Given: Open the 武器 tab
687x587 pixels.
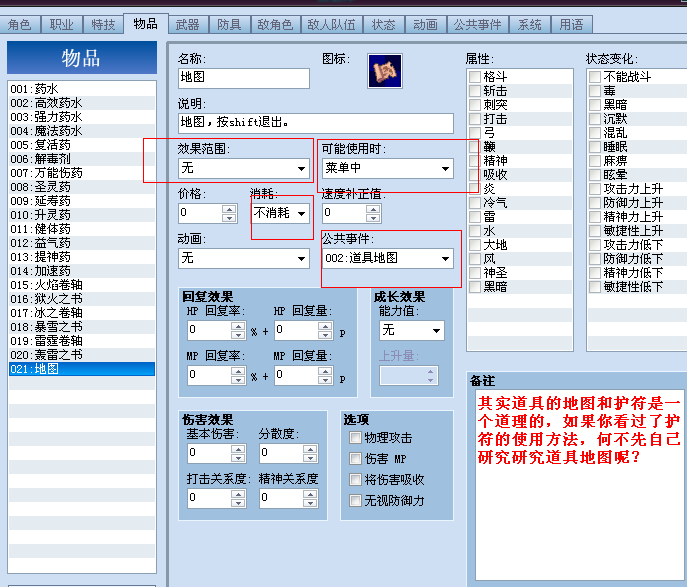Looking at the screenshot, I should [x=188, y=25].
